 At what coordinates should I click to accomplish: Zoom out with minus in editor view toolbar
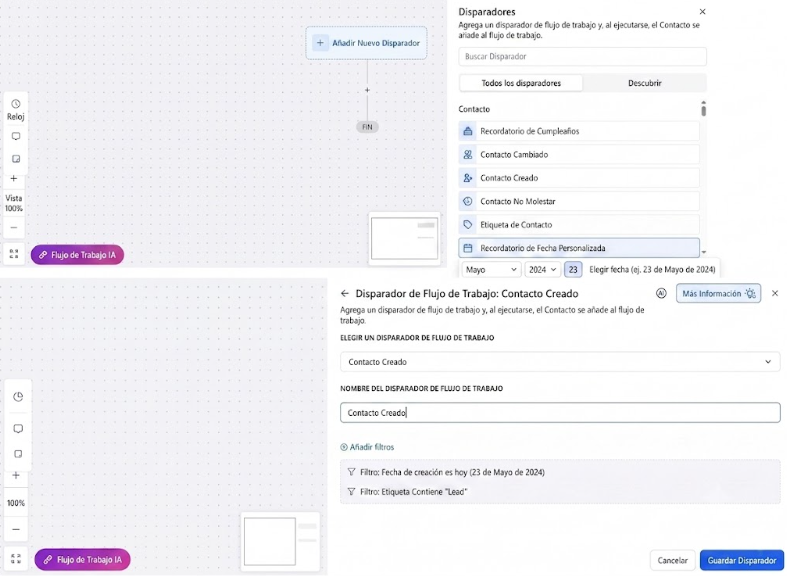pos(16,529)
